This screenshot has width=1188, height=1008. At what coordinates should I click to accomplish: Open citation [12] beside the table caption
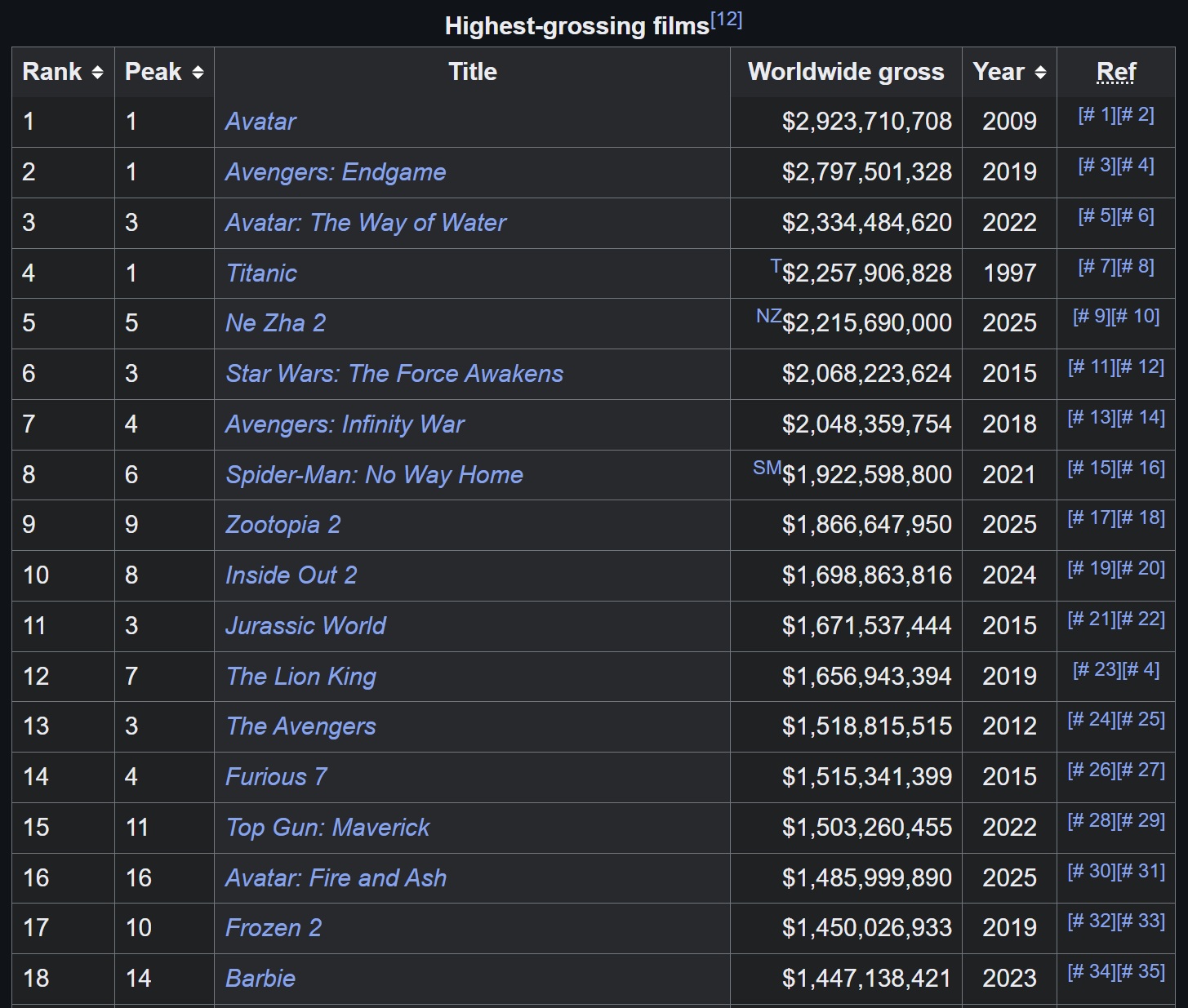point(727,20)
